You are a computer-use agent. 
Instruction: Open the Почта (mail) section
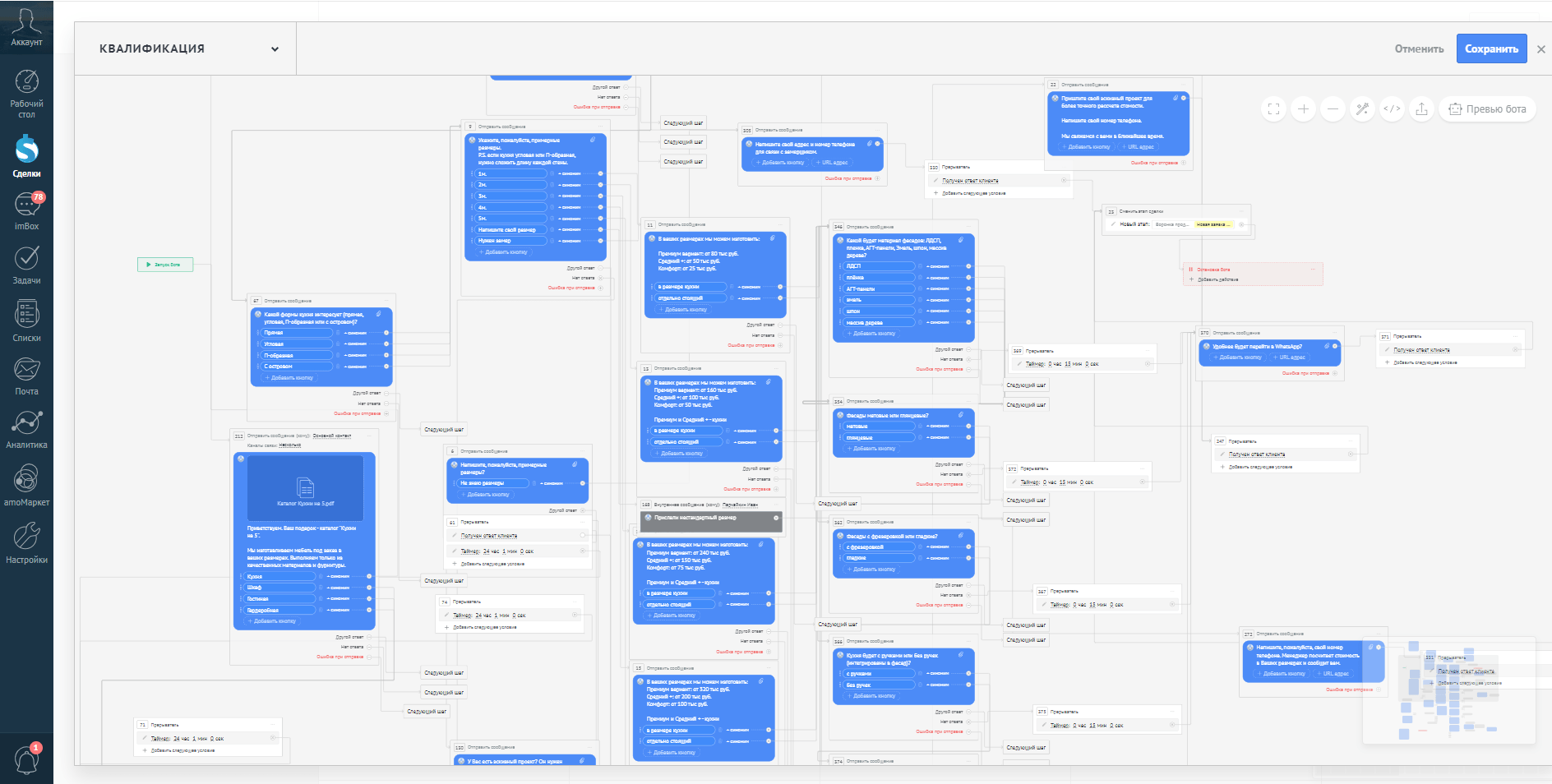coord(26,376)
